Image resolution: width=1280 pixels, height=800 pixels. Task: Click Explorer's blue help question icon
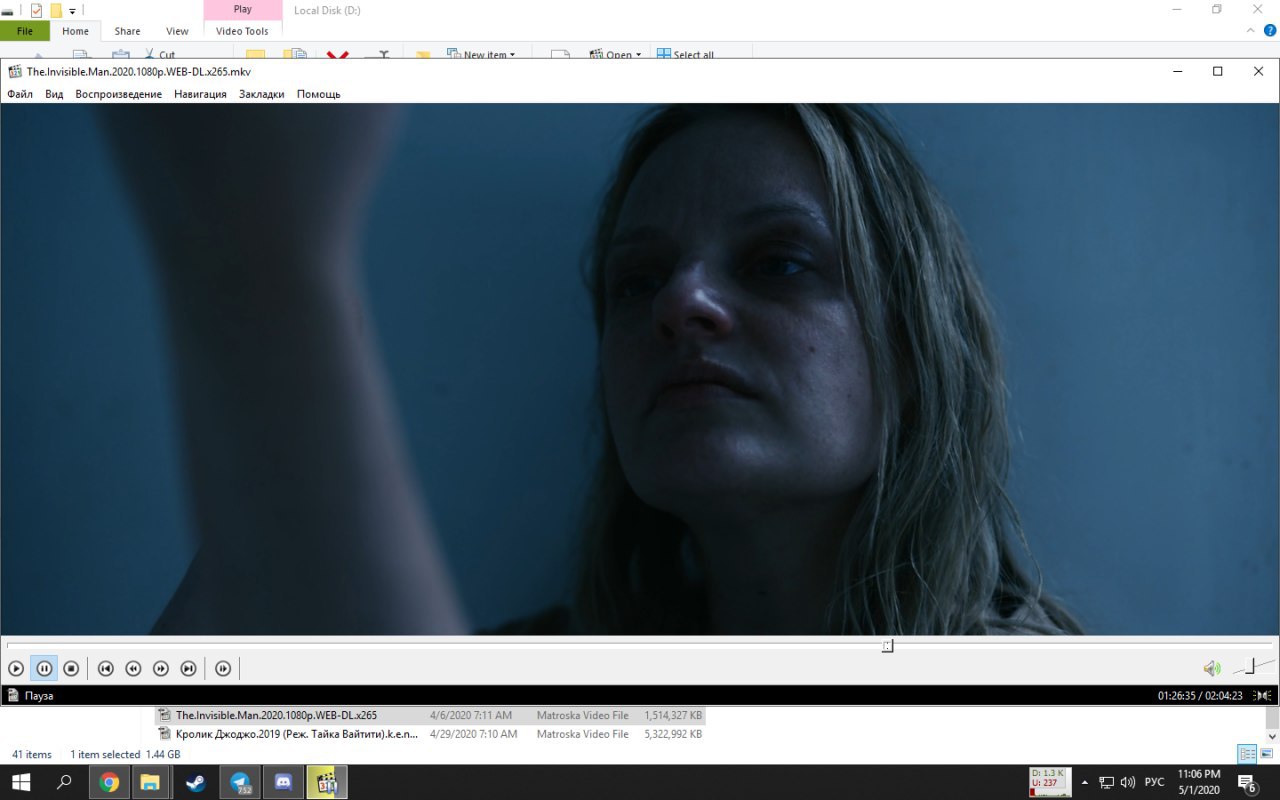pos(1270,31)
